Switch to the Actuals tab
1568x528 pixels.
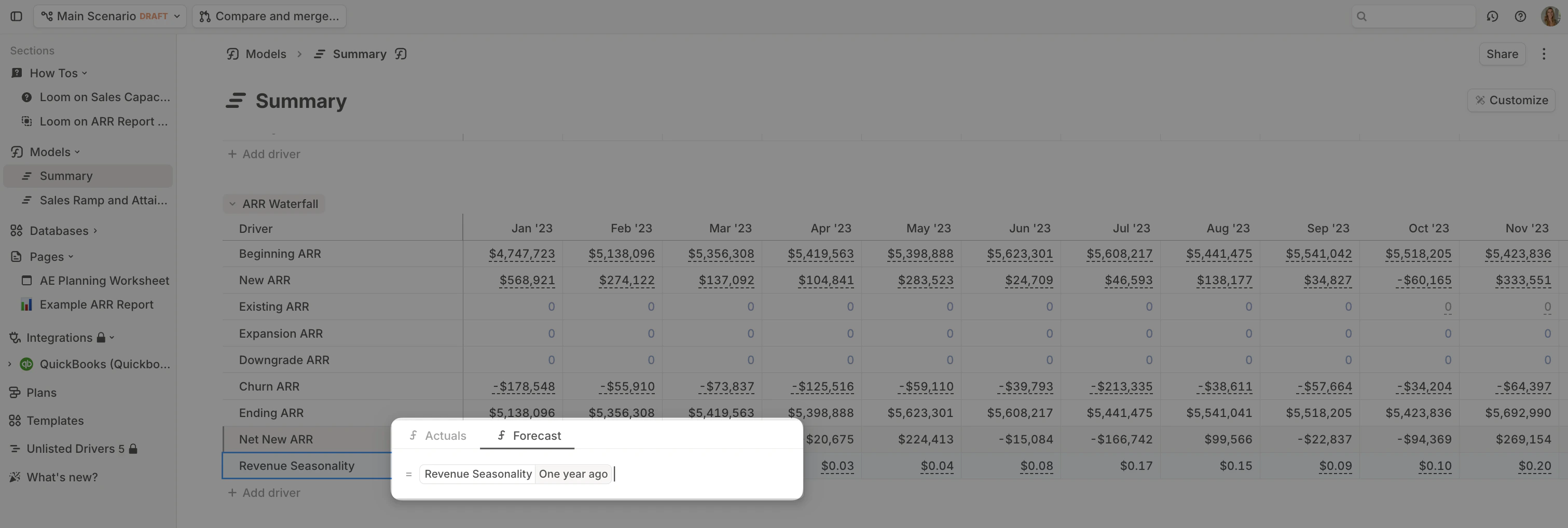tap(437, 436)
